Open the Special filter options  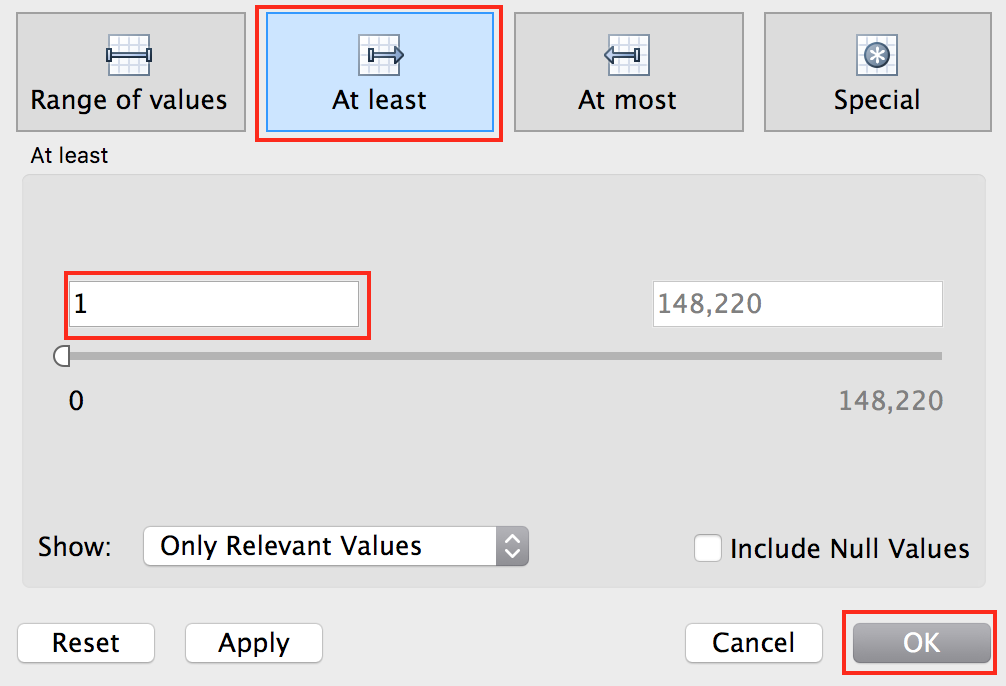[x=877, y=72]
